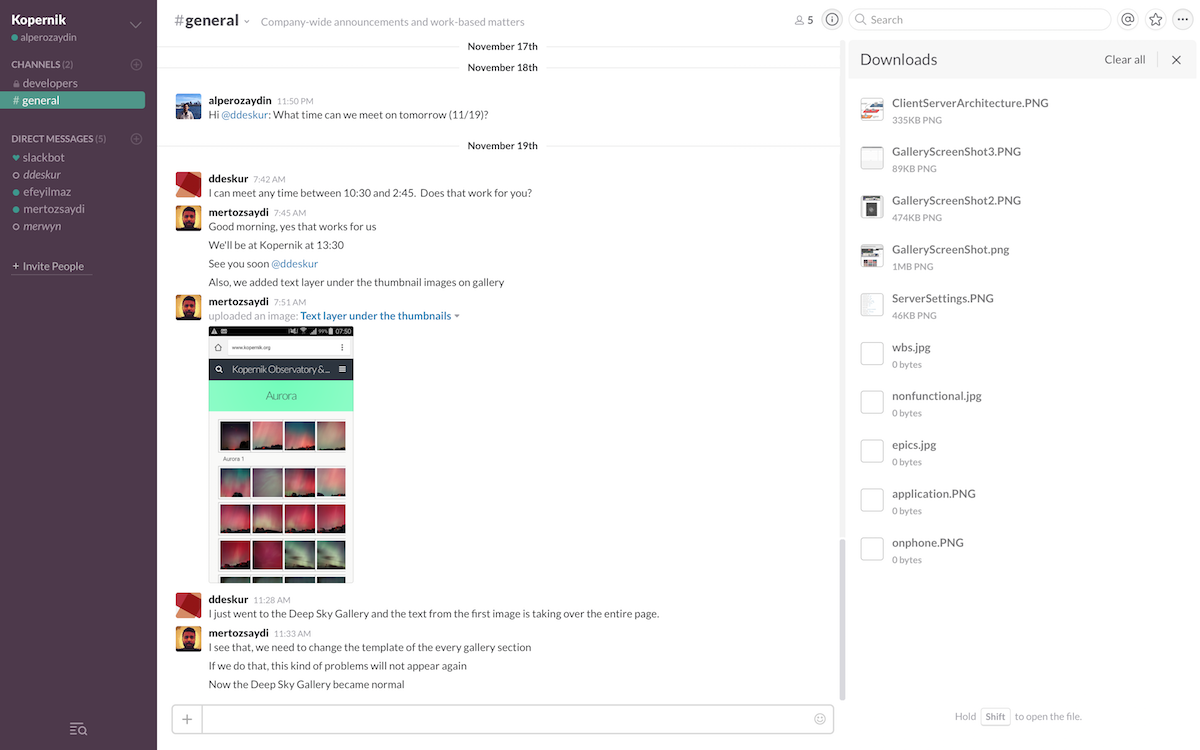
Task: Open starred items star icon
Action: click(x=1156, y=20)
